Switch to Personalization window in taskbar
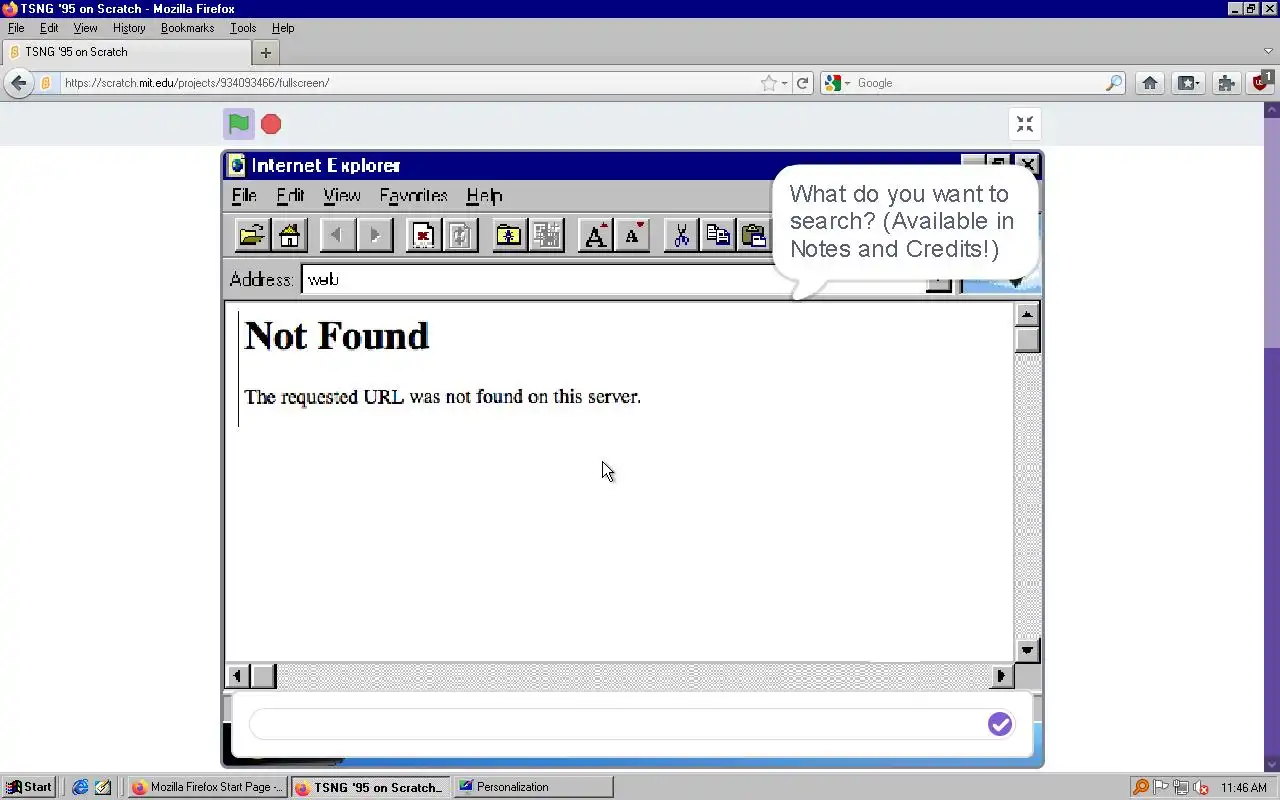The height and width of the screenshot is (800, 1280). [x=533, y=787]
